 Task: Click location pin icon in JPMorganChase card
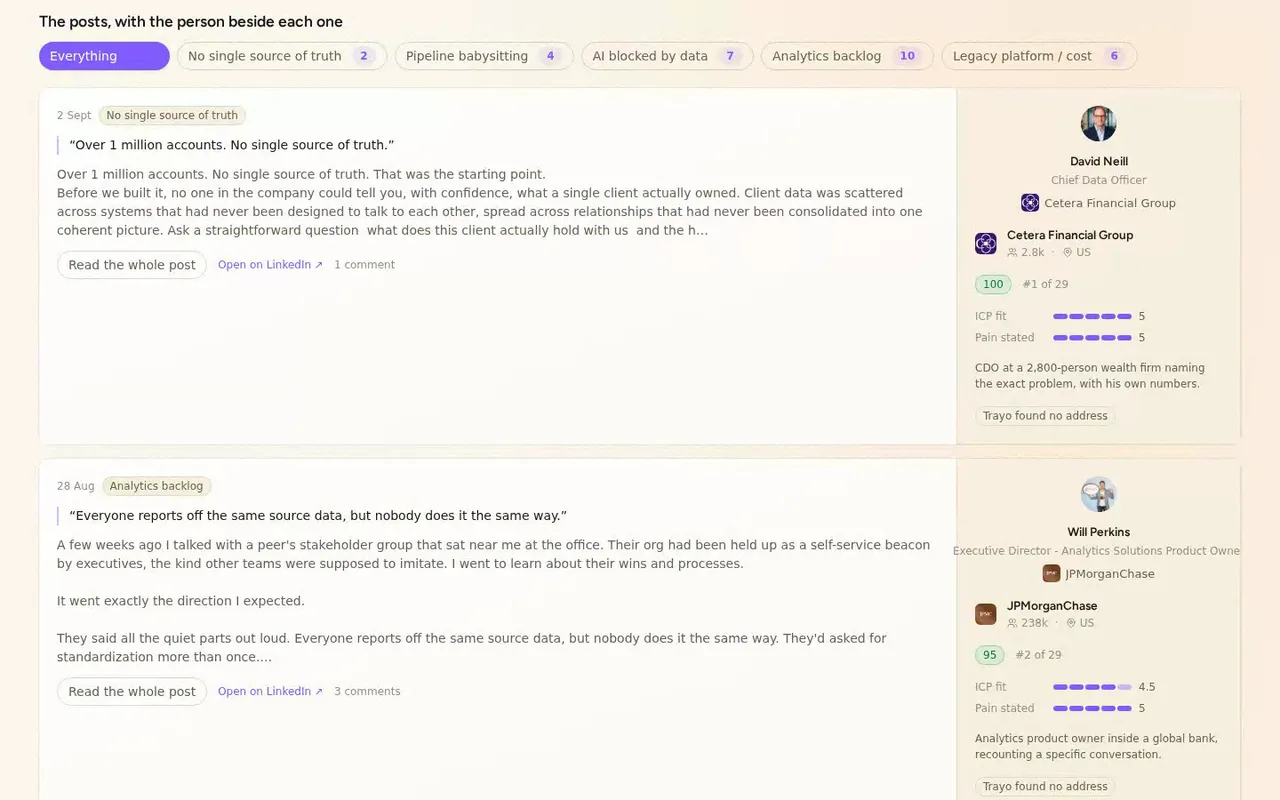pos(1071,623)
